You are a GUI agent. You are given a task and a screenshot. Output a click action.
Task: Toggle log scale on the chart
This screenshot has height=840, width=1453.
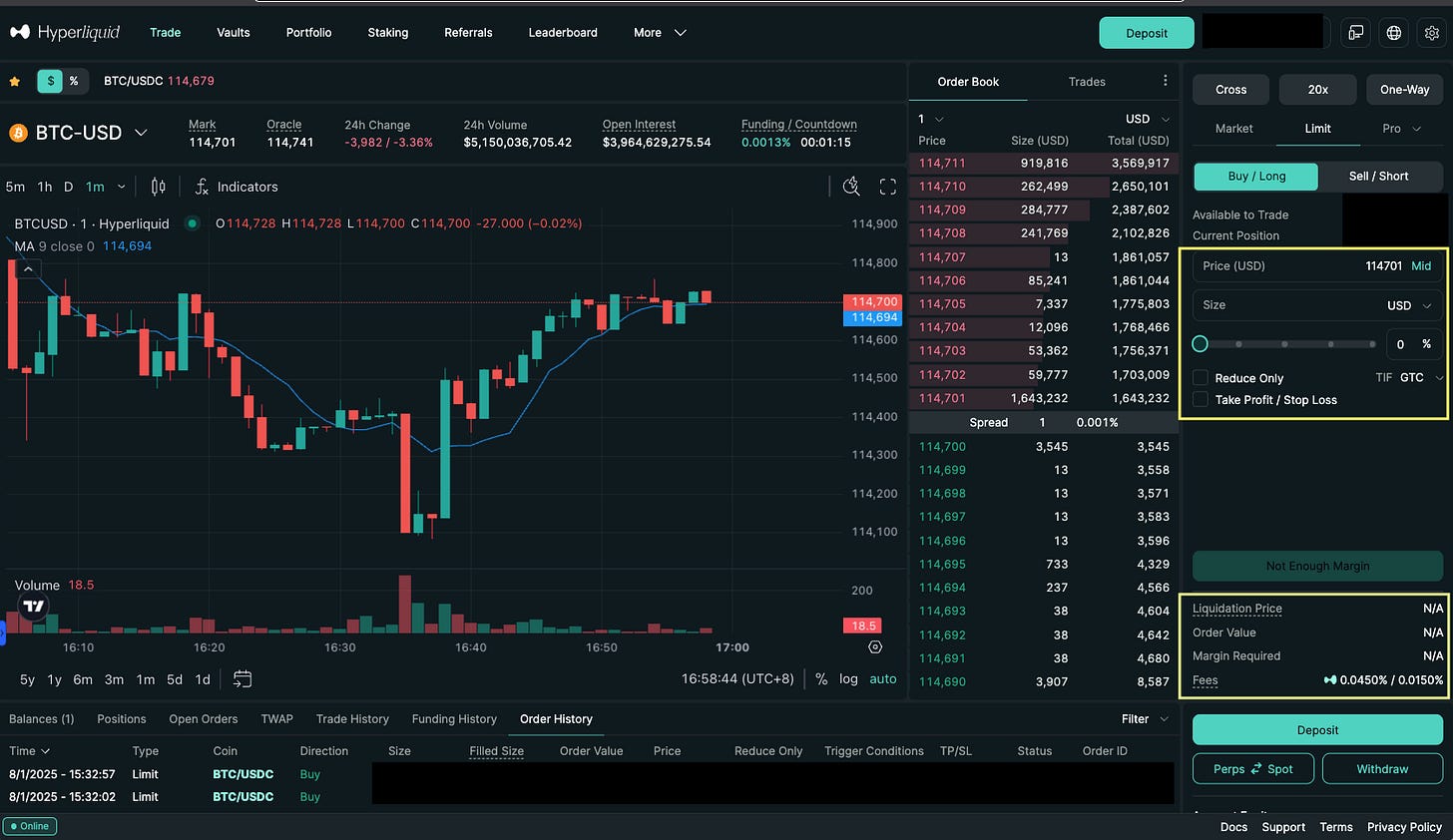point(848,678)
